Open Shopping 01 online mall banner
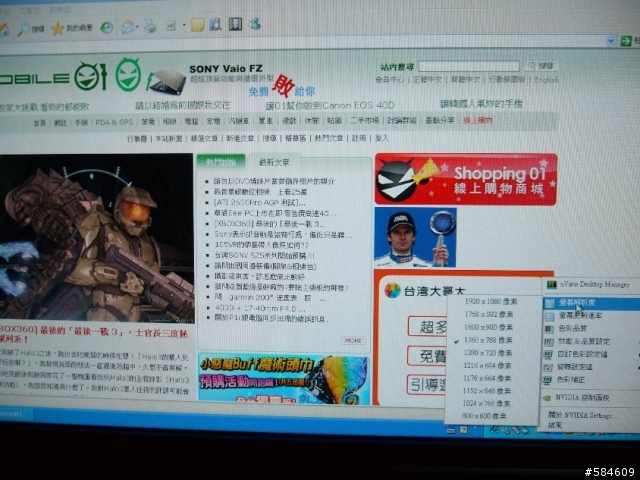 466,179
